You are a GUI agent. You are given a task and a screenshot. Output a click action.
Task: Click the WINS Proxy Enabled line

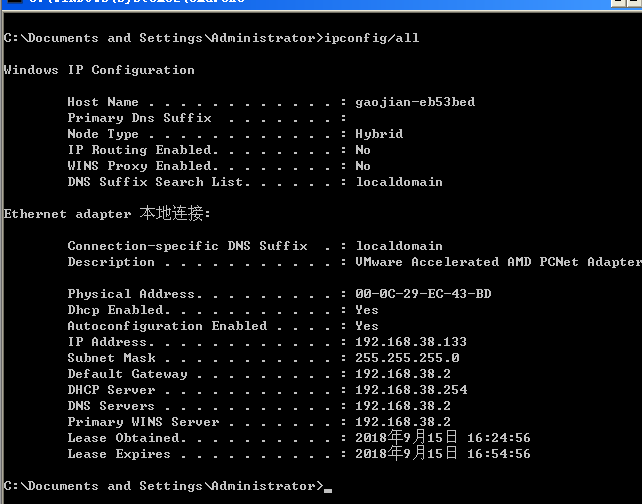click(140, 166)
